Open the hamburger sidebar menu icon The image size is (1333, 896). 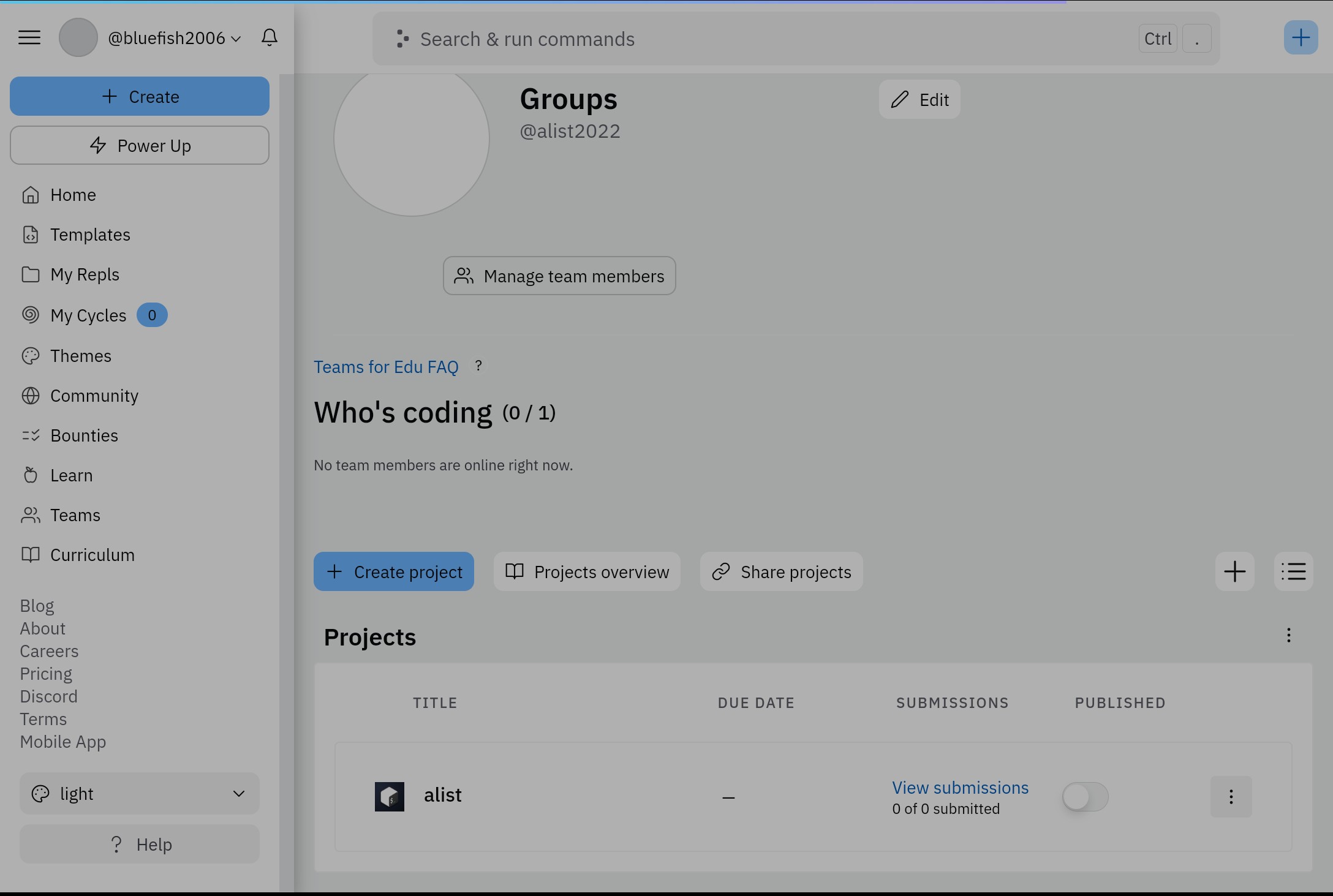point(29,38)
